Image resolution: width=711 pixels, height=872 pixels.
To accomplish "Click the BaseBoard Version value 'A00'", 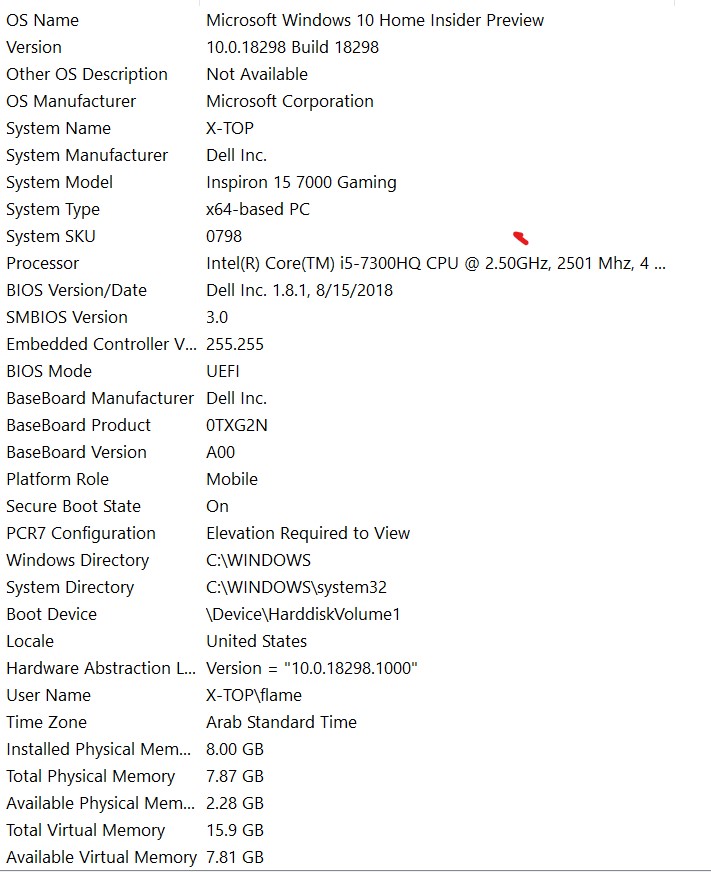I will coord(220,452).
